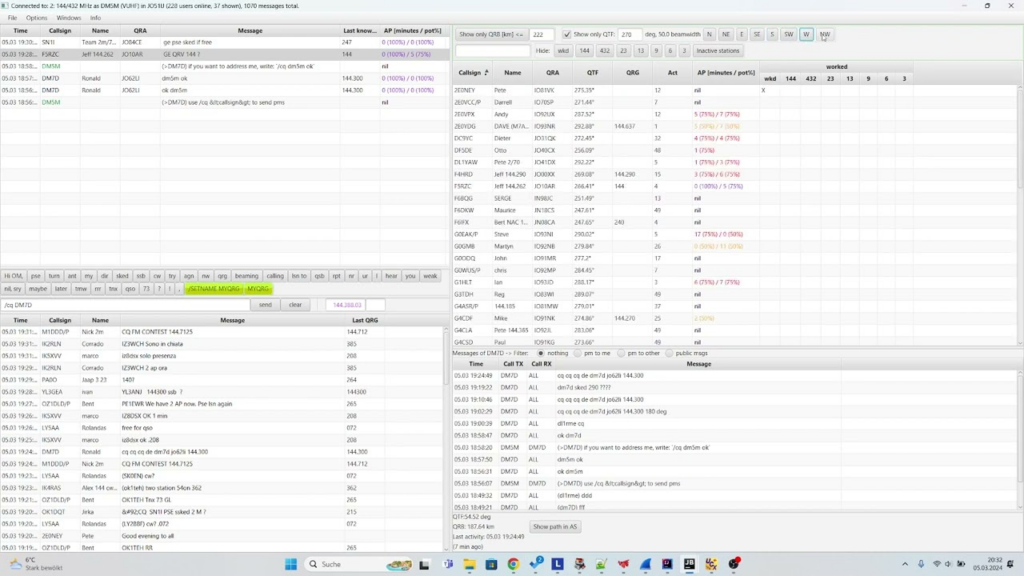1024x576 pixels.
Task: Sort station list by QRA column
Action: 552,72
